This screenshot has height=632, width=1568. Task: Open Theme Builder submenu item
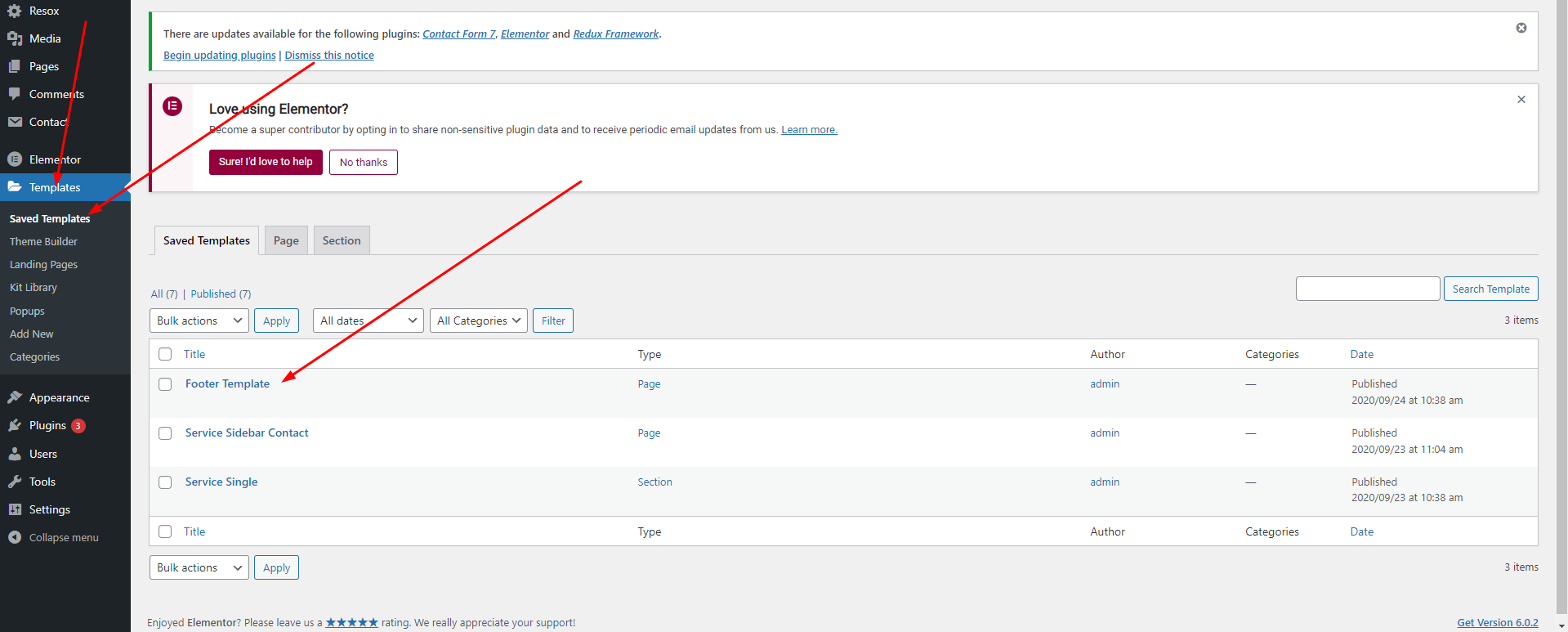click(x=43, y=241)
